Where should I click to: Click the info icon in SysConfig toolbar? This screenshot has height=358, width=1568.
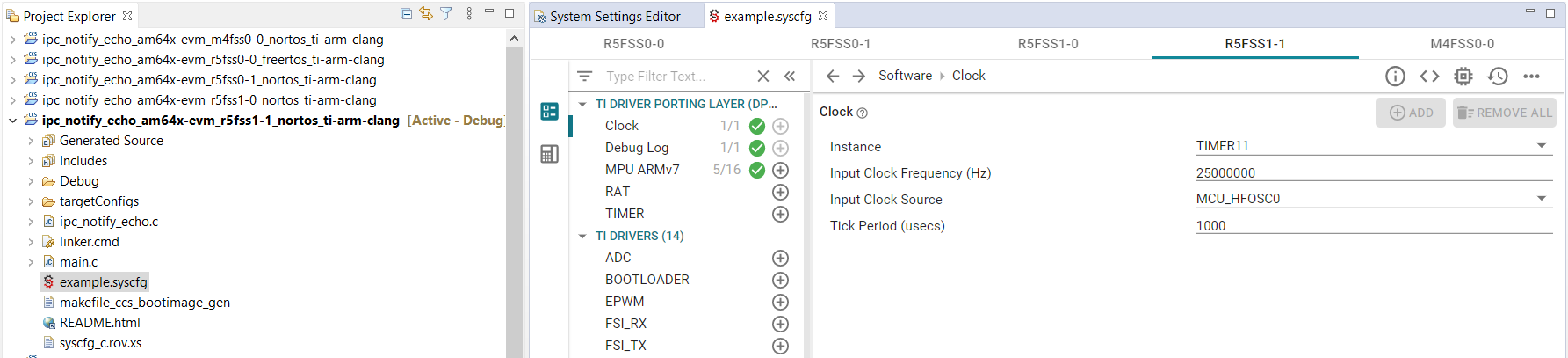(x=1395, y=77)
